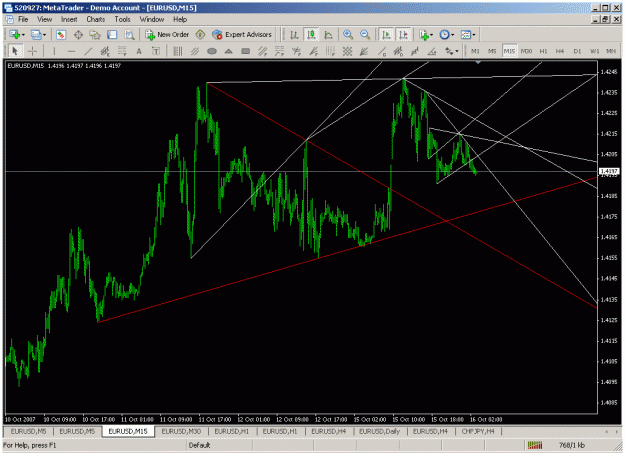
Task: Open the Insert menu
Action: coord(69,19)
